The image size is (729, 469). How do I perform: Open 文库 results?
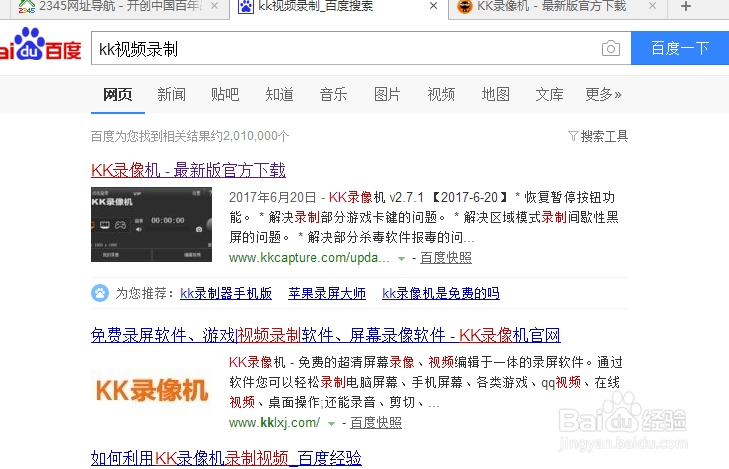[549, 94]
